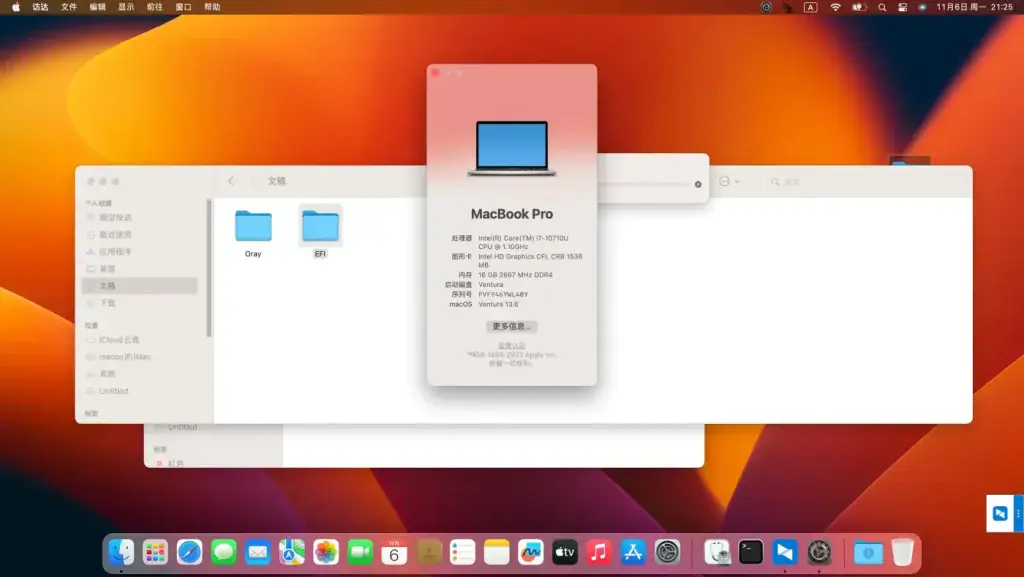This screenshot has width=1024, height=577.
Task: Open the Downloads folder stack in Dock
Action: pos(868,553)
